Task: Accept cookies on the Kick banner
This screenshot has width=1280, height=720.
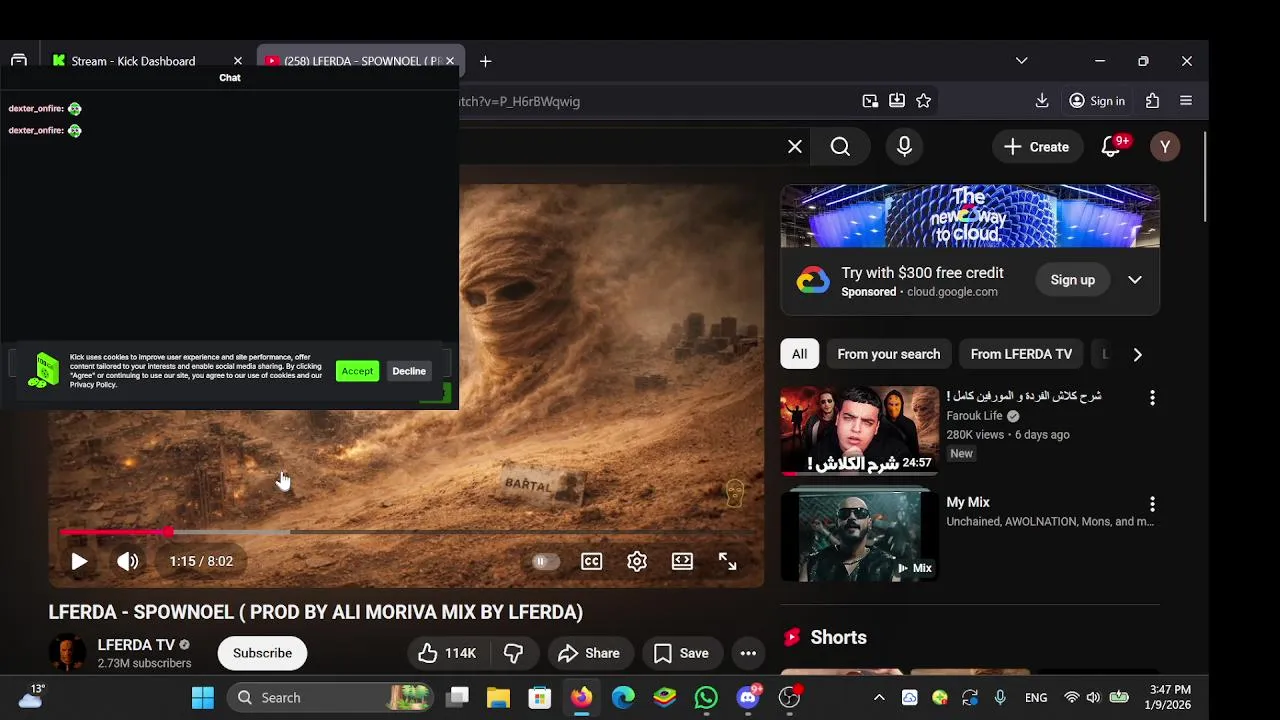Action: point(357,371)
